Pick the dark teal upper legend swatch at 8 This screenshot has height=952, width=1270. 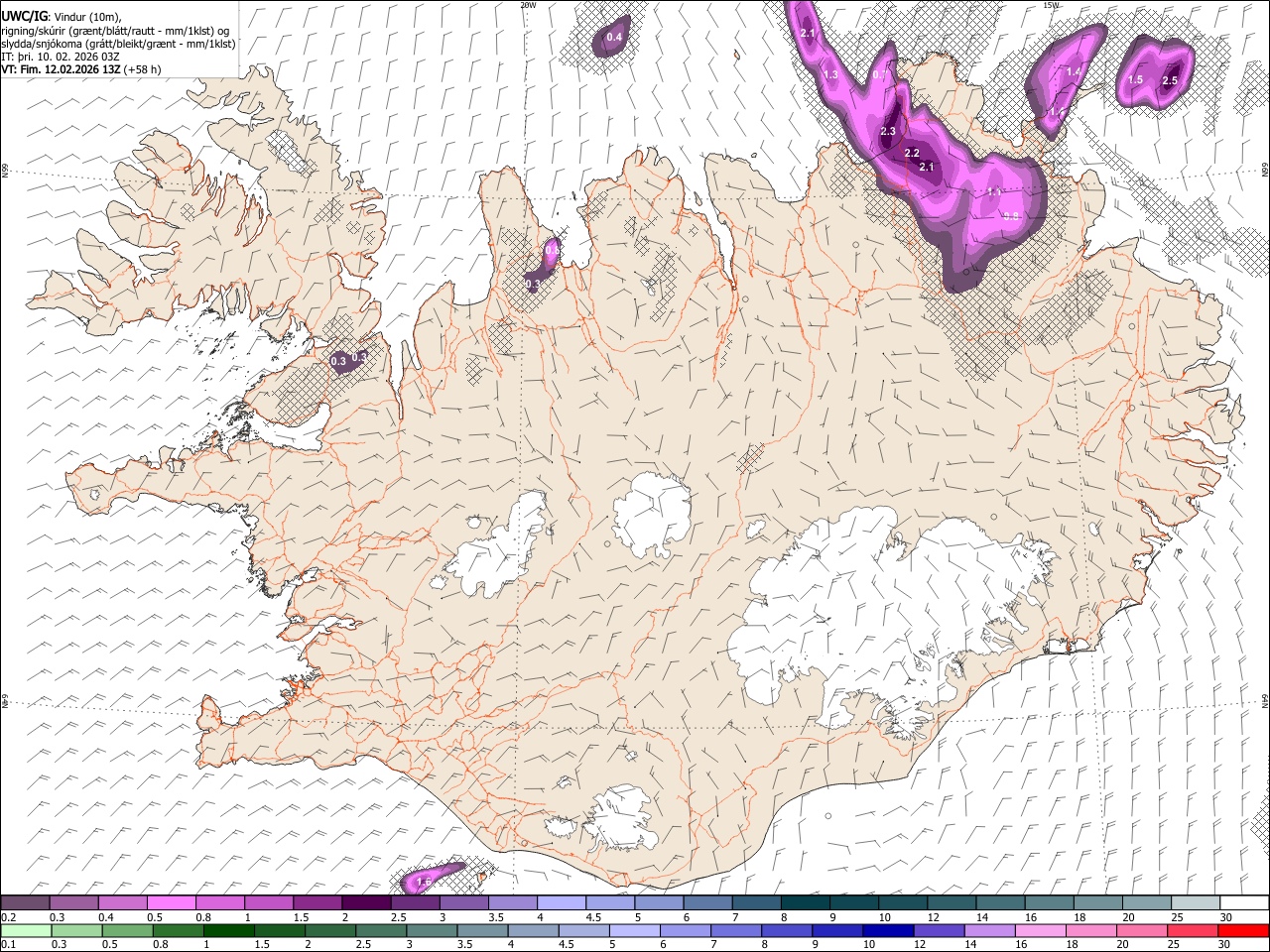807,902
